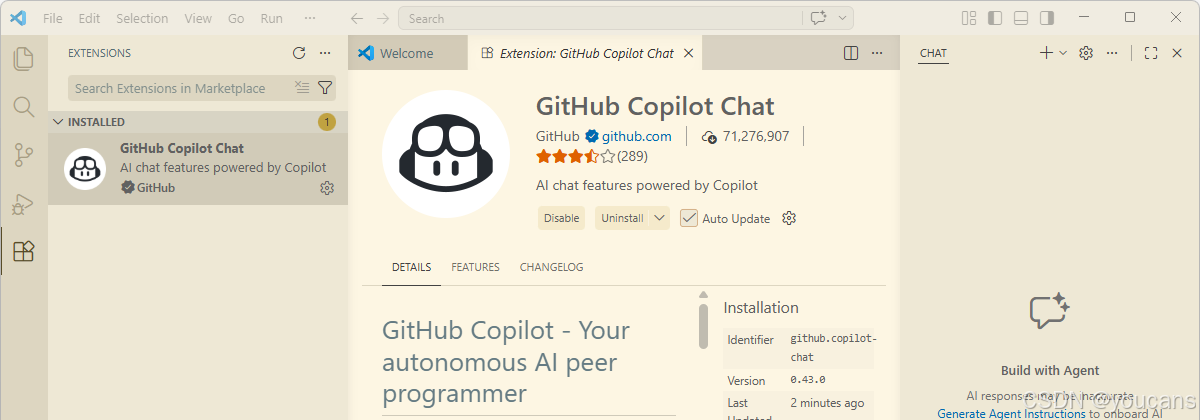Open Copilot chat icon in title bar

[x=818, y=18]
